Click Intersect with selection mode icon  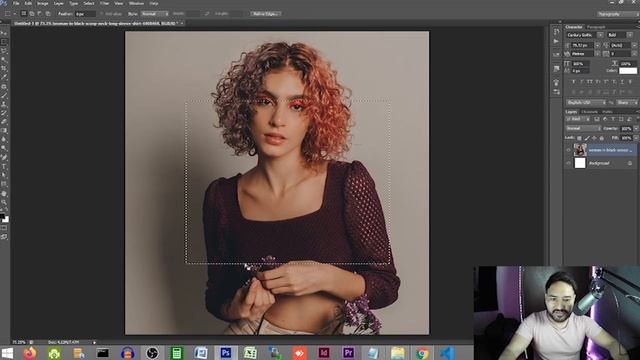[x=48, y=13]
